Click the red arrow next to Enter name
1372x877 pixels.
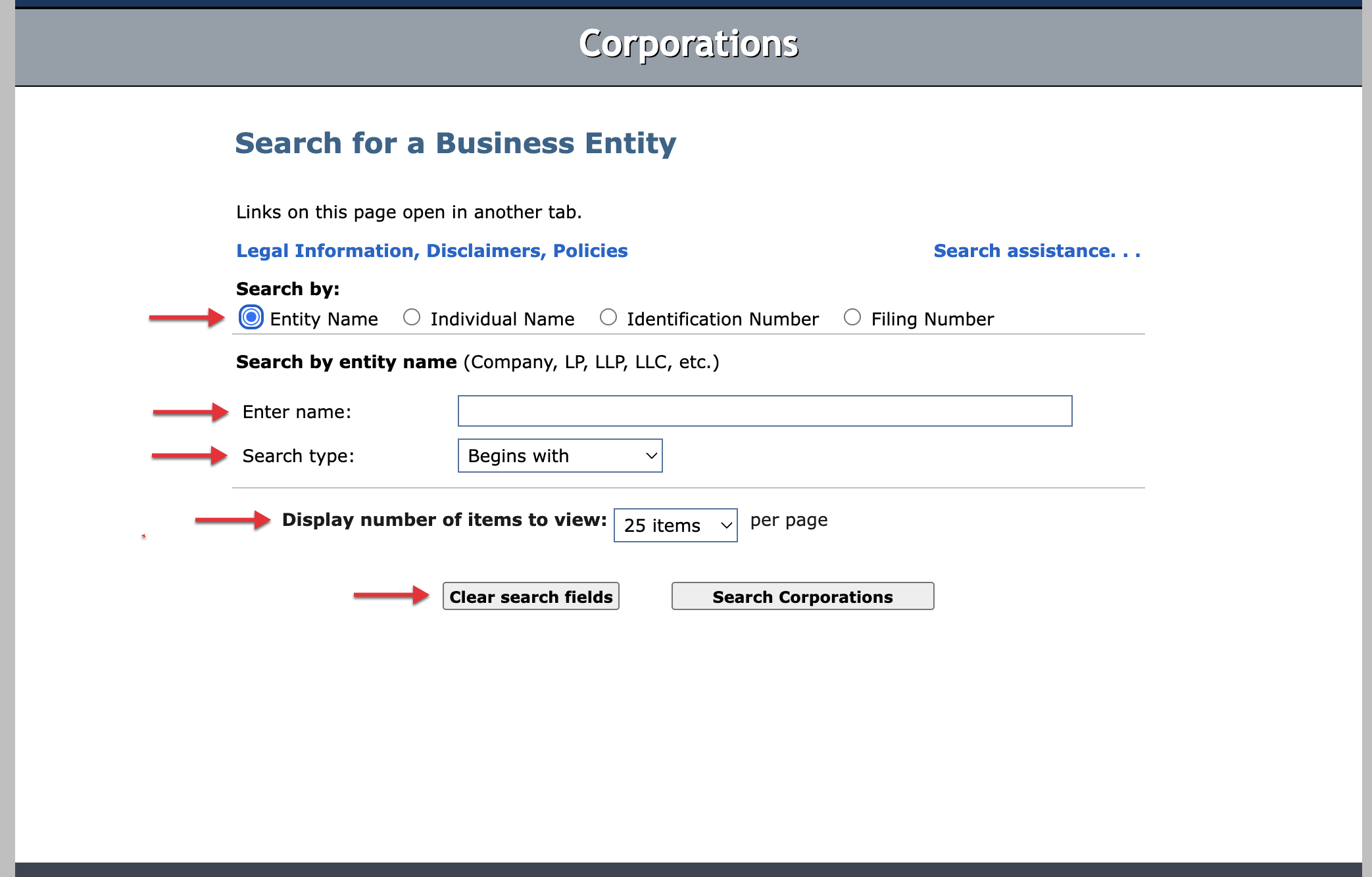point(191,412)
